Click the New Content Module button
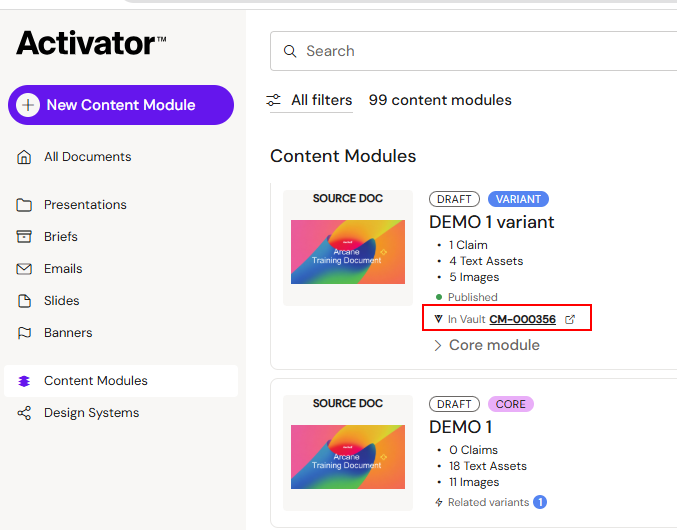Screen dimensions: 677x530 (121, 105)
